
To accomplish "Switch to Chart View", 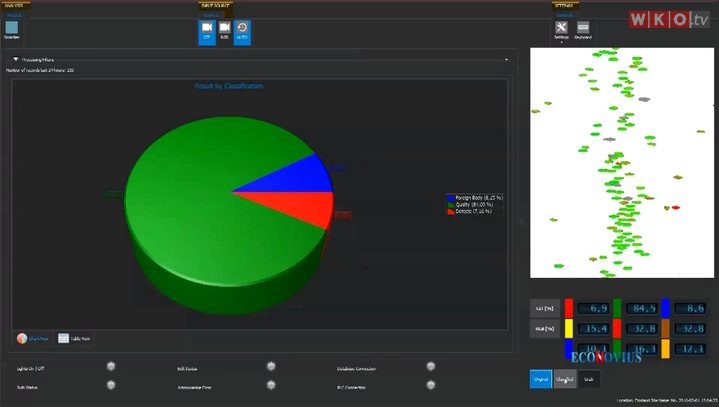I will pos(33,339).
